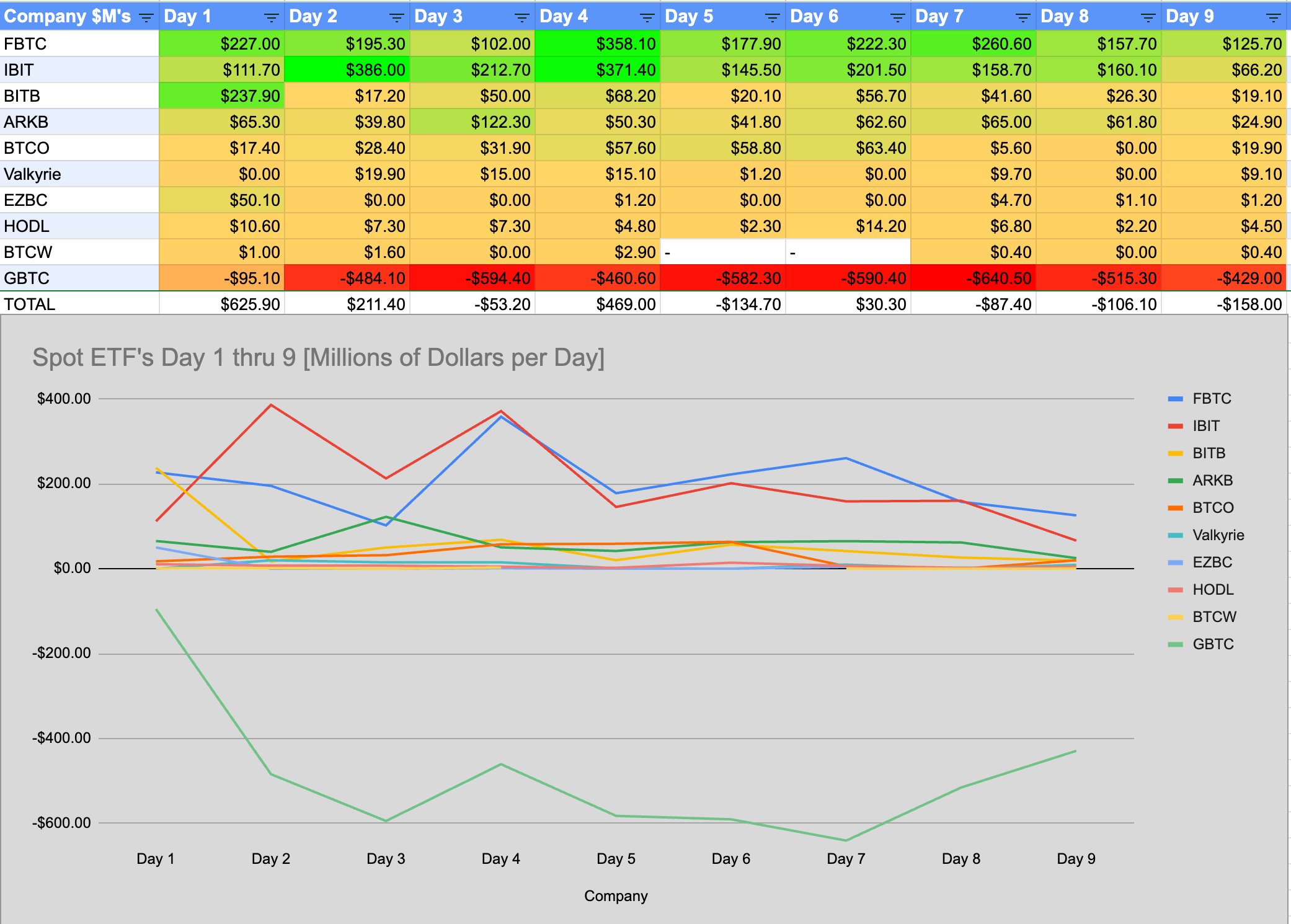Click cell with value -$429.00
The image size is (1291, 924).
1223,278
